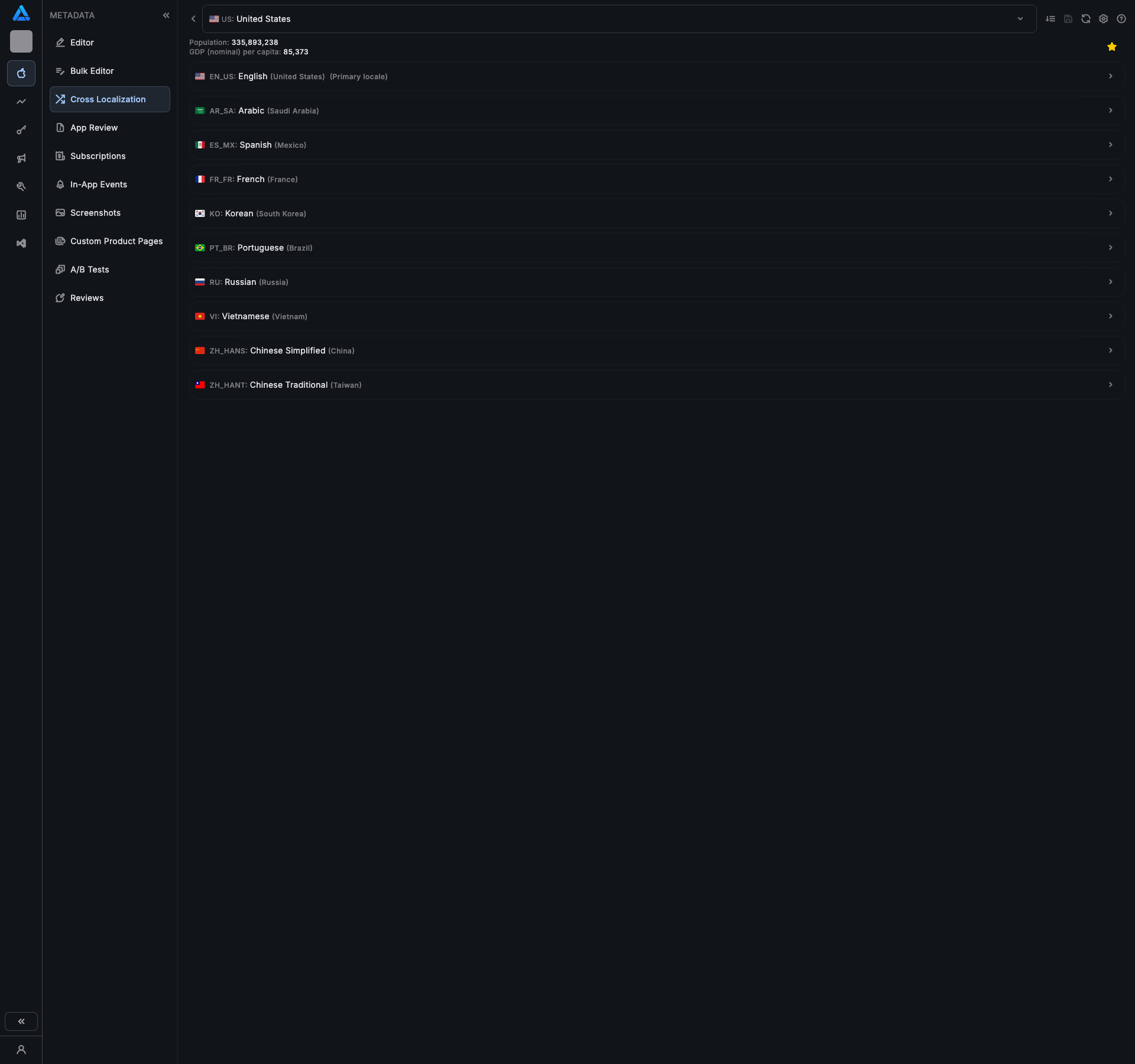Expand the Chinese Traditional (Taiwan) row

click(656, 385)
